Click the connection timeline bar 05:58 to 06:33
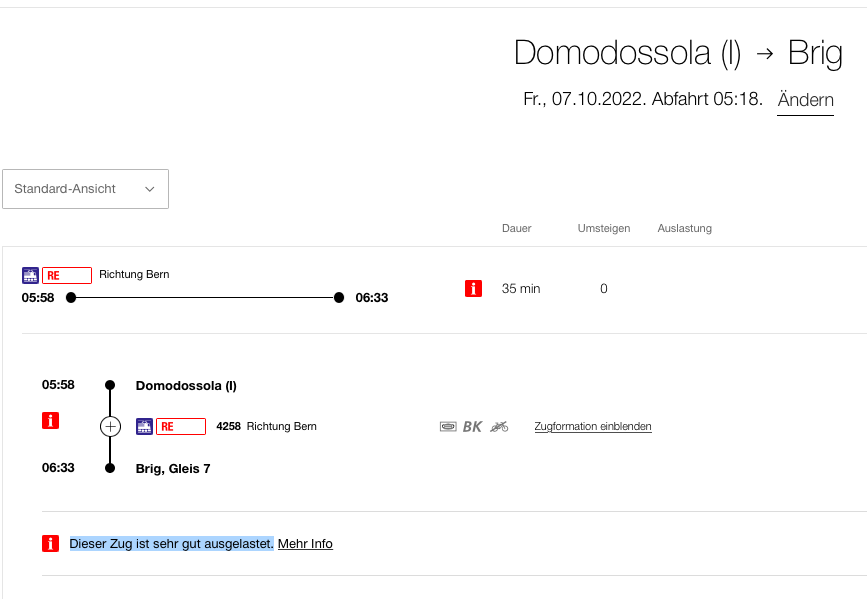Screen dimensions: 867x599 (205, 298)
